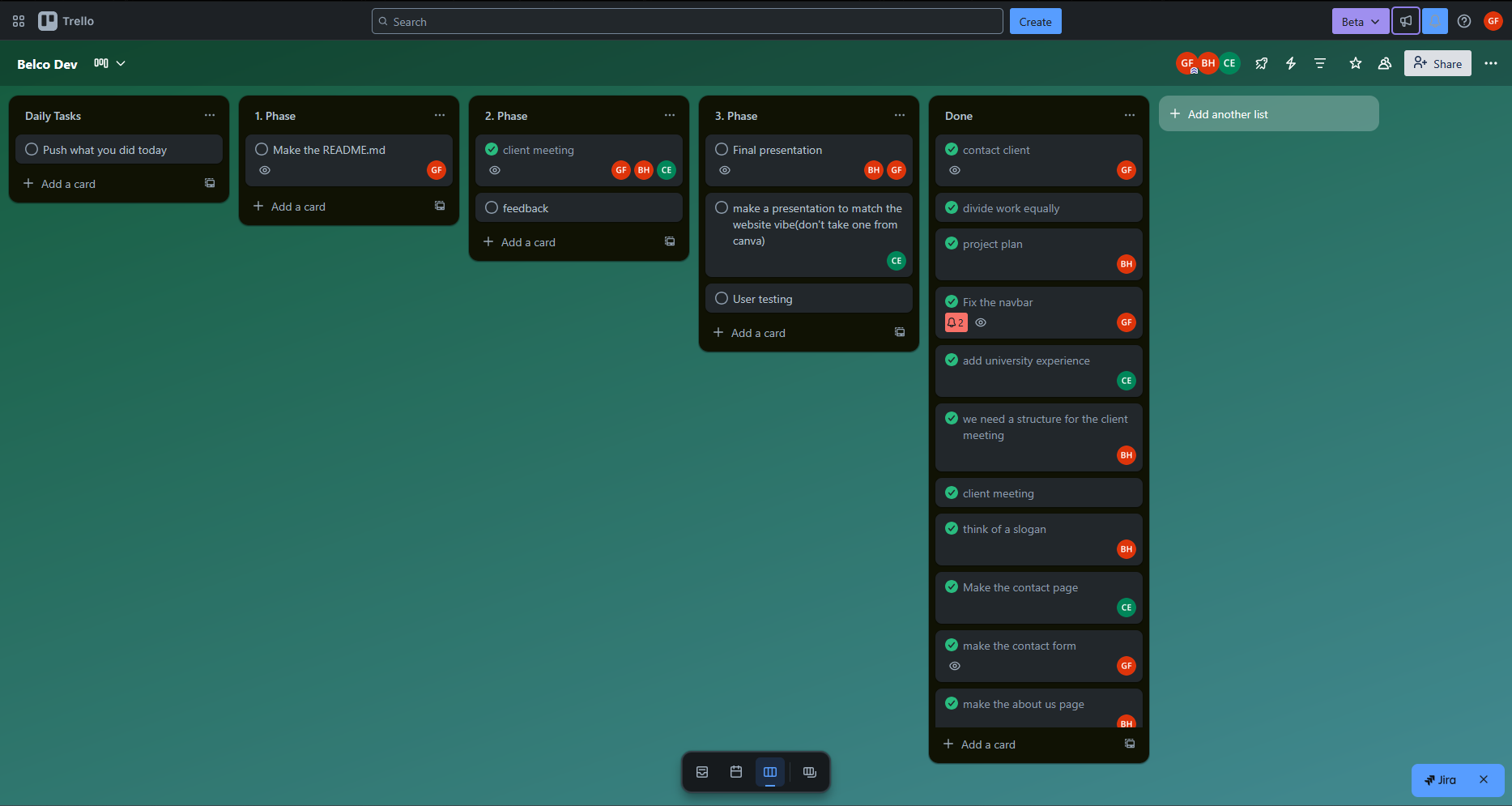Star the Belco Dev board

click(x=1355, y=63)
